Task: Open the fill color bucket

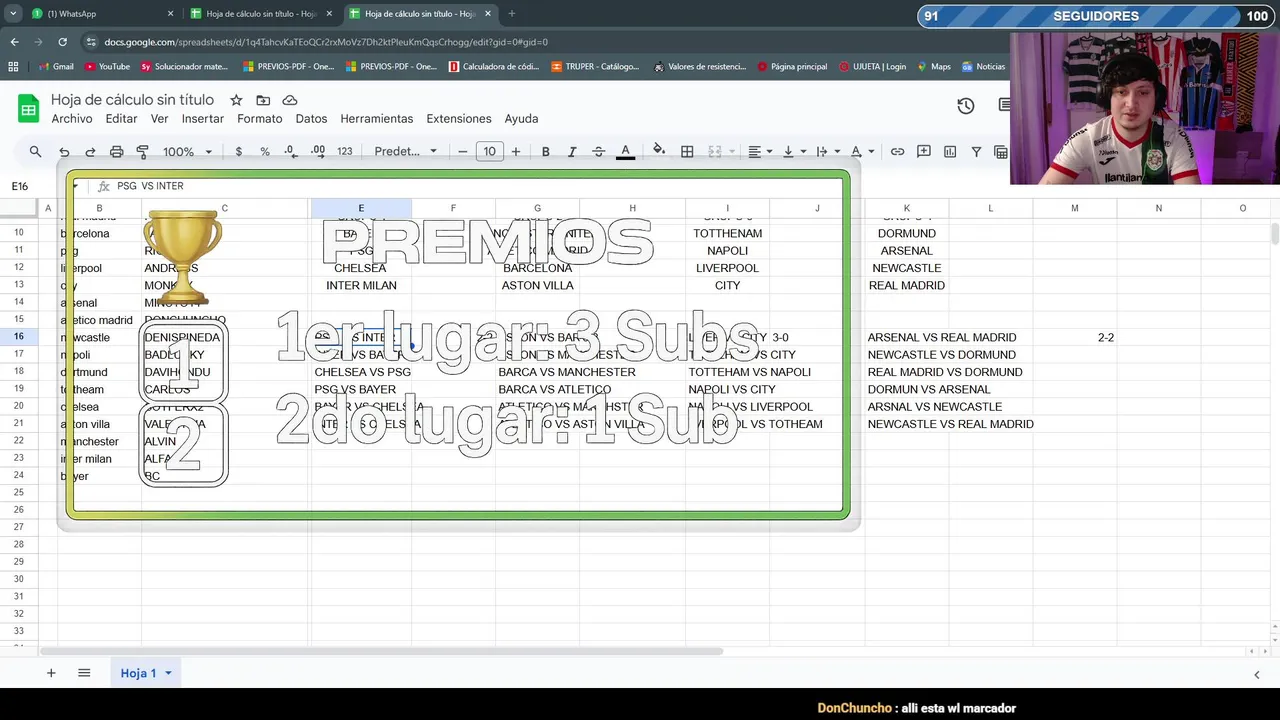Action: point(659,151)
